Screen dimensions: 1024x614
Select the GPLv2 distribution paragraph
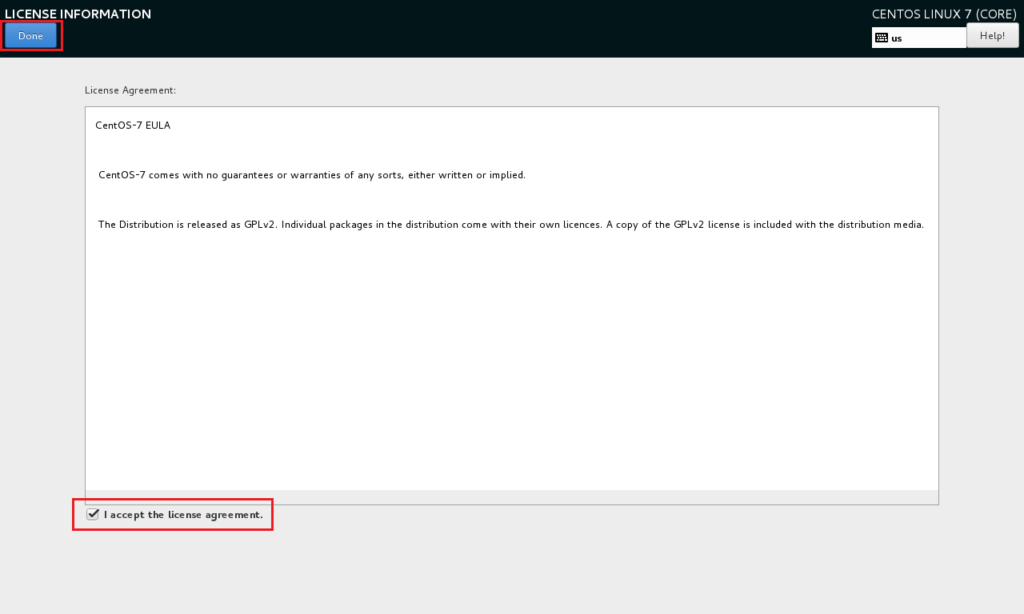(510, 224)
